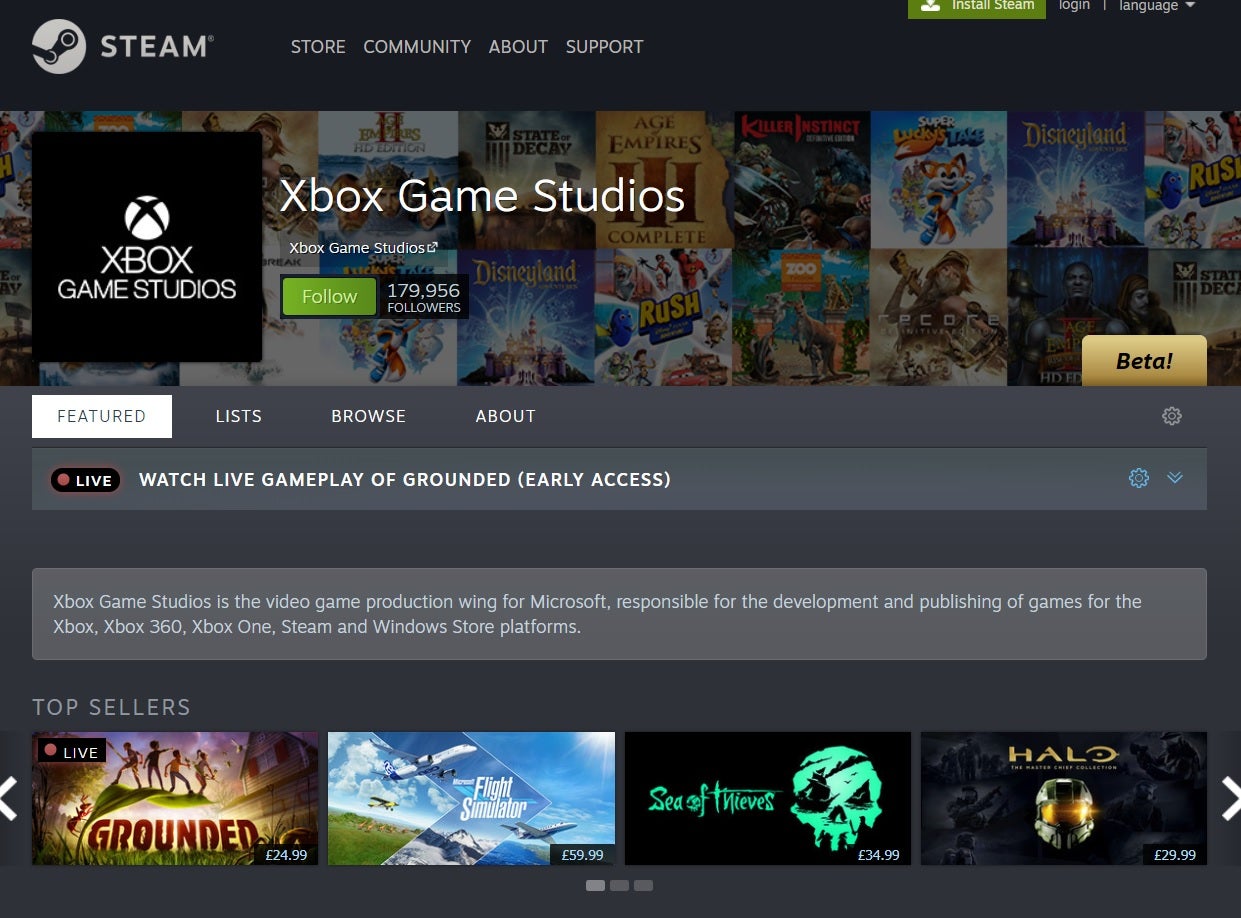Open the STORE menu
The image size is (1241, 918).
click(318, 47)
